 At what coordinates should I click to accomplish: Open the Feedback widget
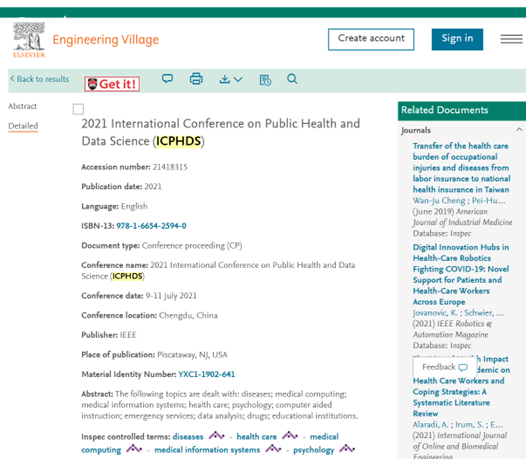click(x=445, y=367)
